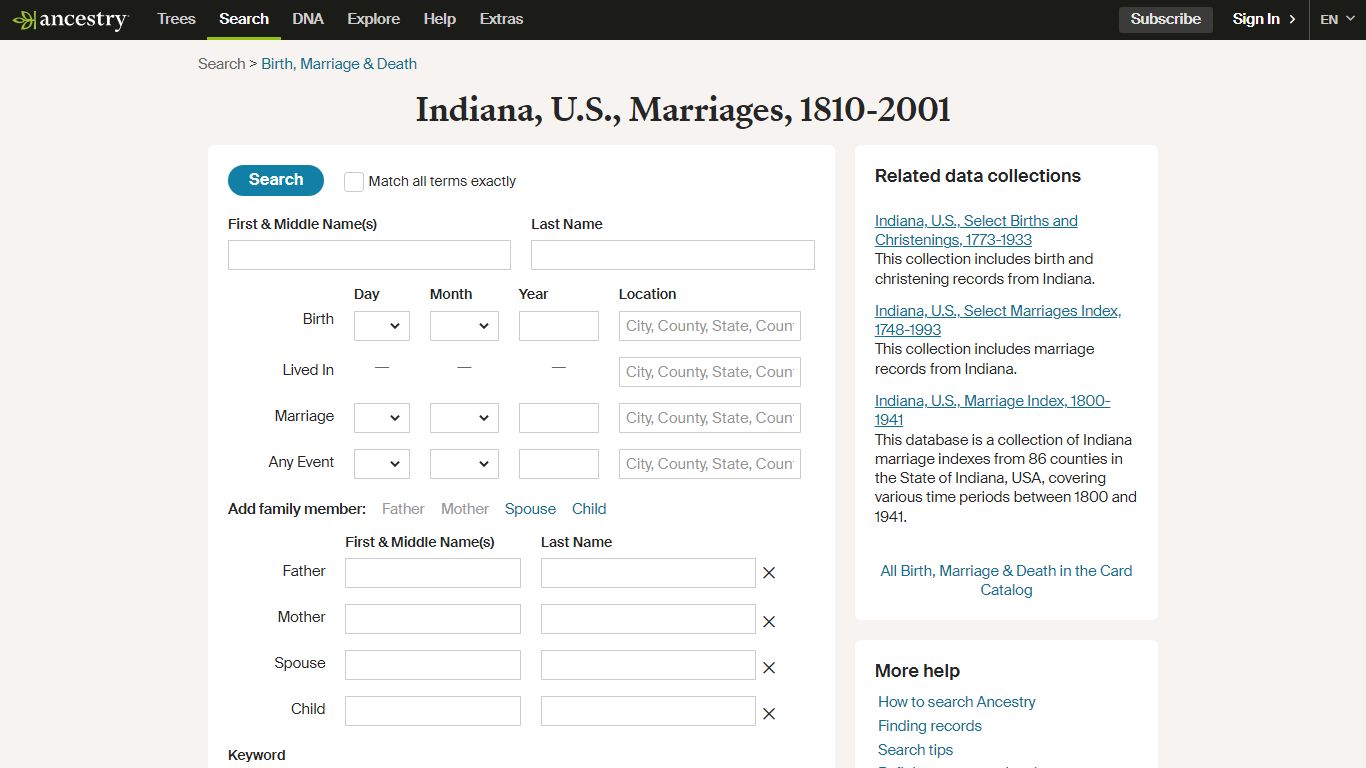Image resolution: width=1366 pixels, height=768 pixels.
Task: Focus the main Last Name field
Action: [673, 255]
